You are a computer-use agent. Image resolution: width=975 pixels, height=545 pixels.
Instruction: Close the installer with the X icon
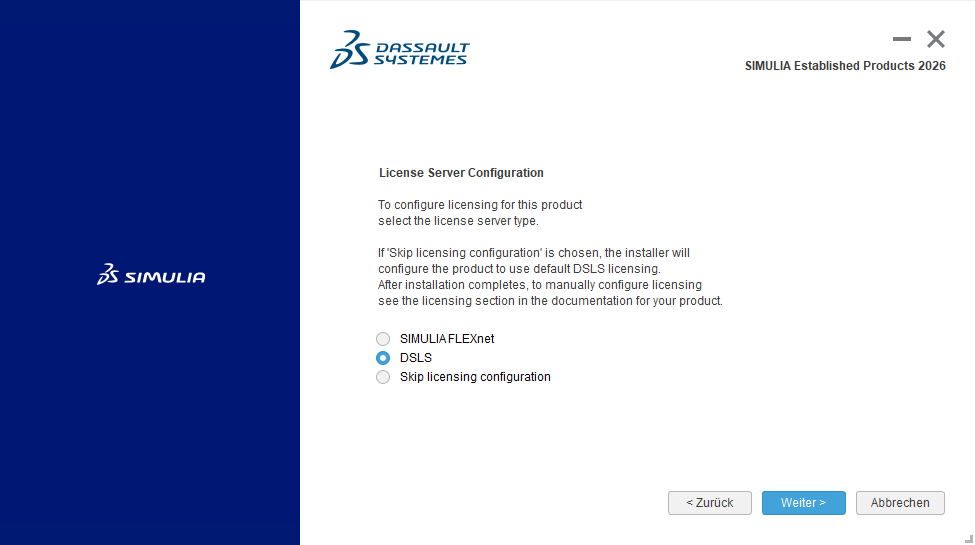coord(936,40)
